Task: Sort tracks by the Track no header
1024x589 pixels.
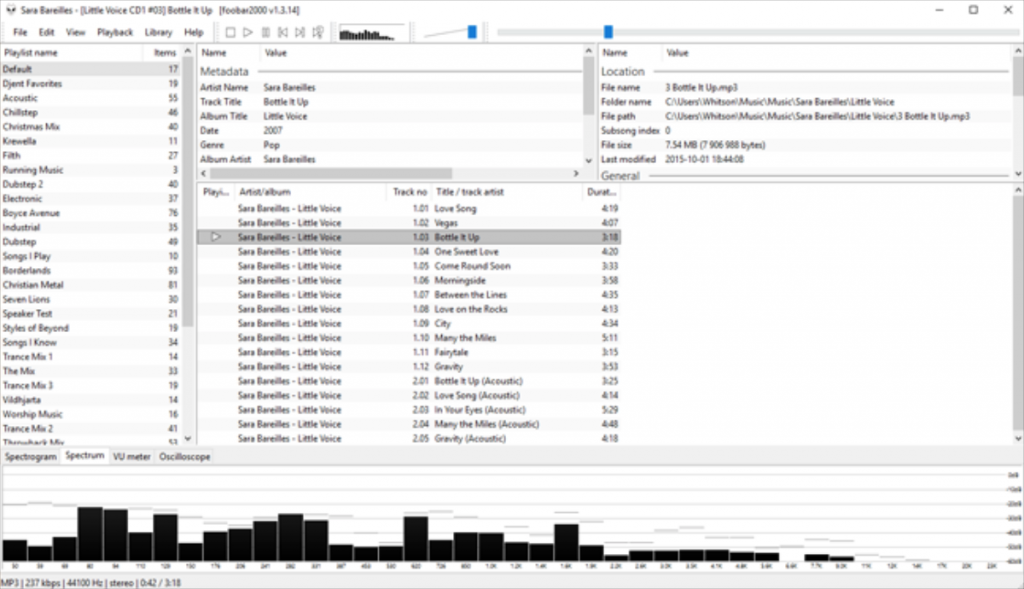Action: pyautogui.click(x=409, y=192)
